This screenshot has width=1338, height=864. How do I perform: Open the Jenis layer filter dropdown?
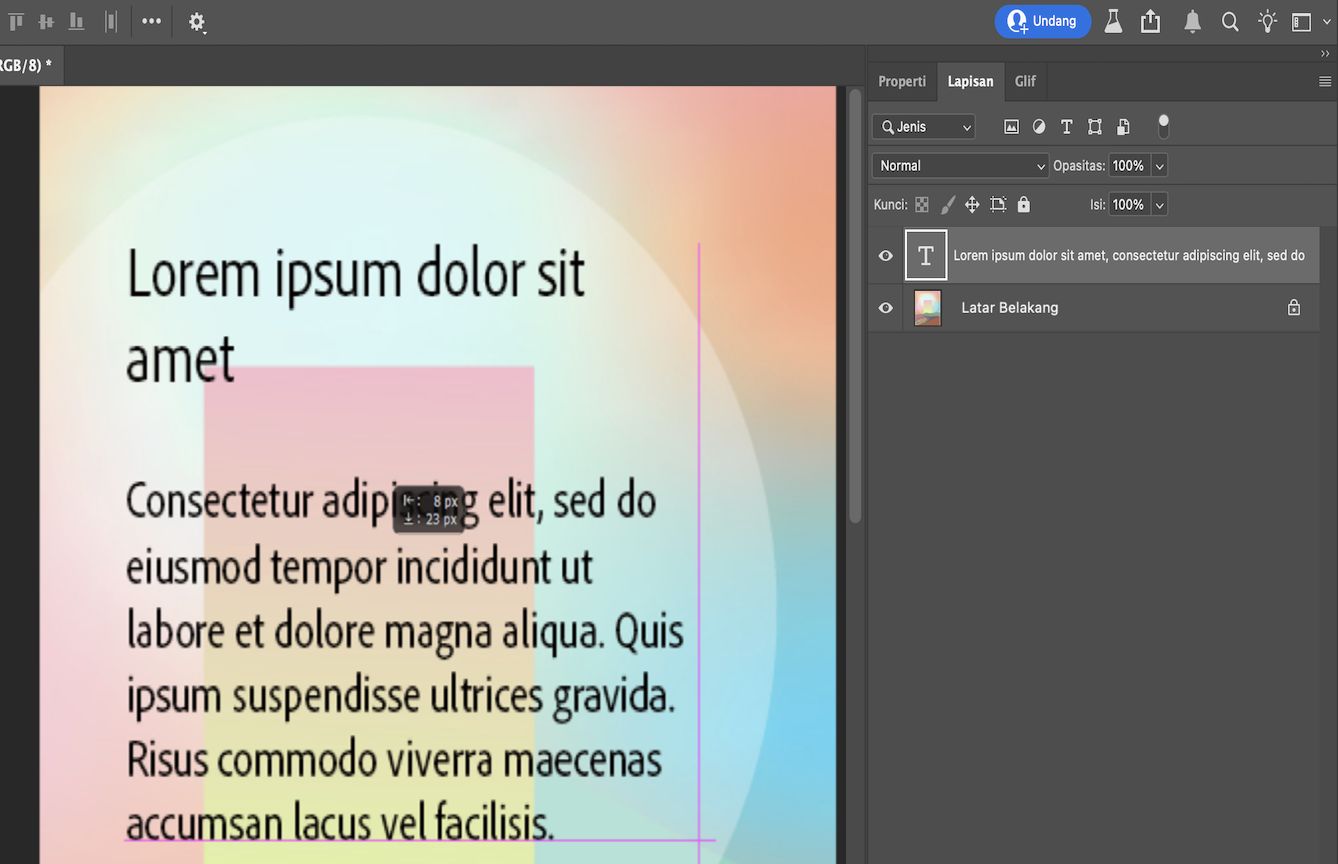(x=922, y=126)
